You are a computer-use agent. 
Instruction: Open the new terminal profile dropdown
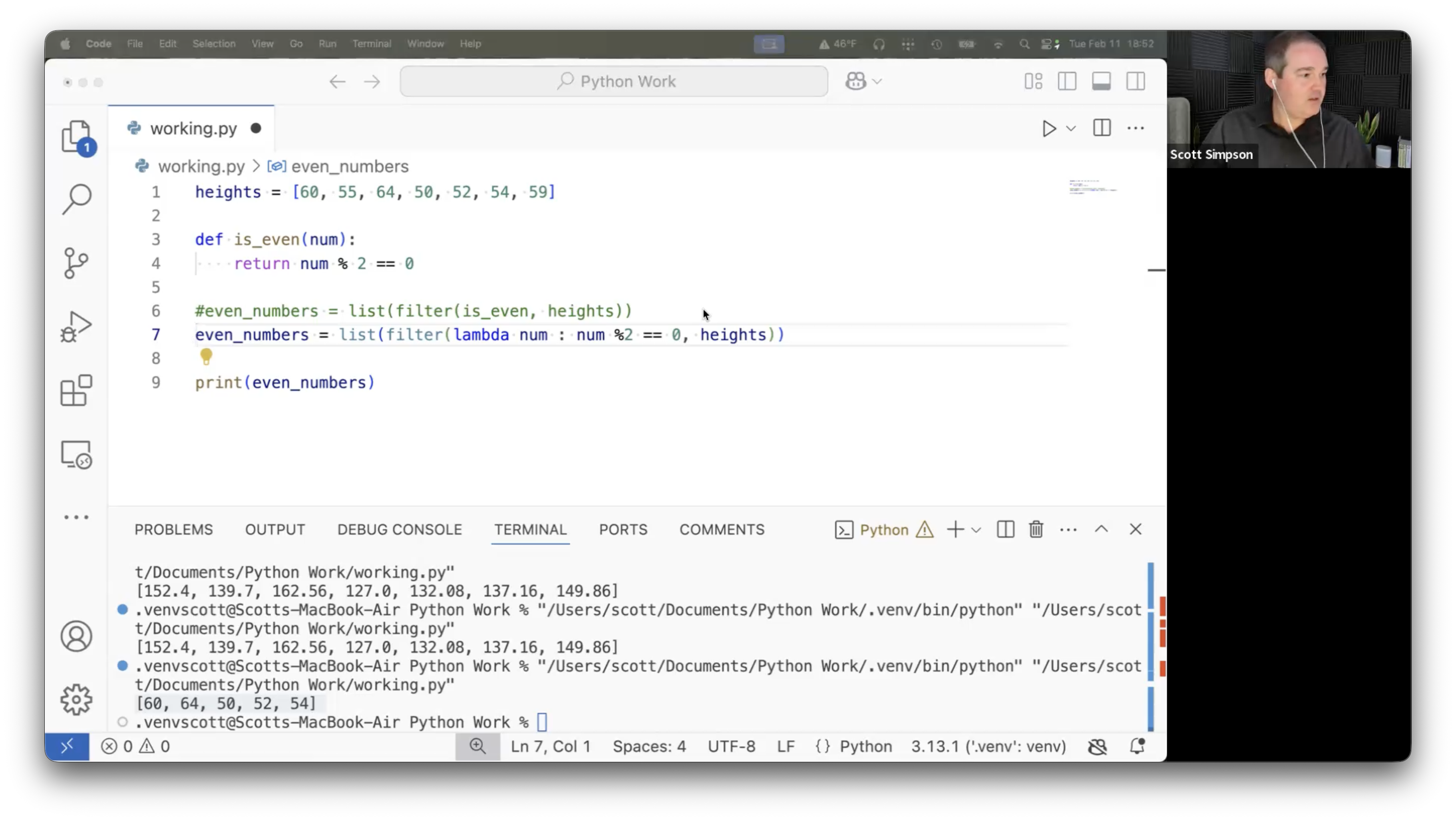[x=976, y=529]
